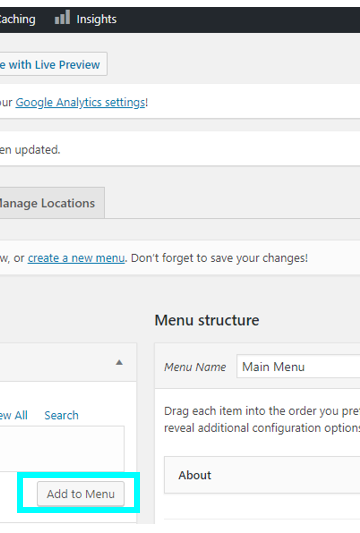Open the Google Analytics settings link
The height and width of the screenshot is (533, 360).
pyautogui.click(x=80, y=102)
